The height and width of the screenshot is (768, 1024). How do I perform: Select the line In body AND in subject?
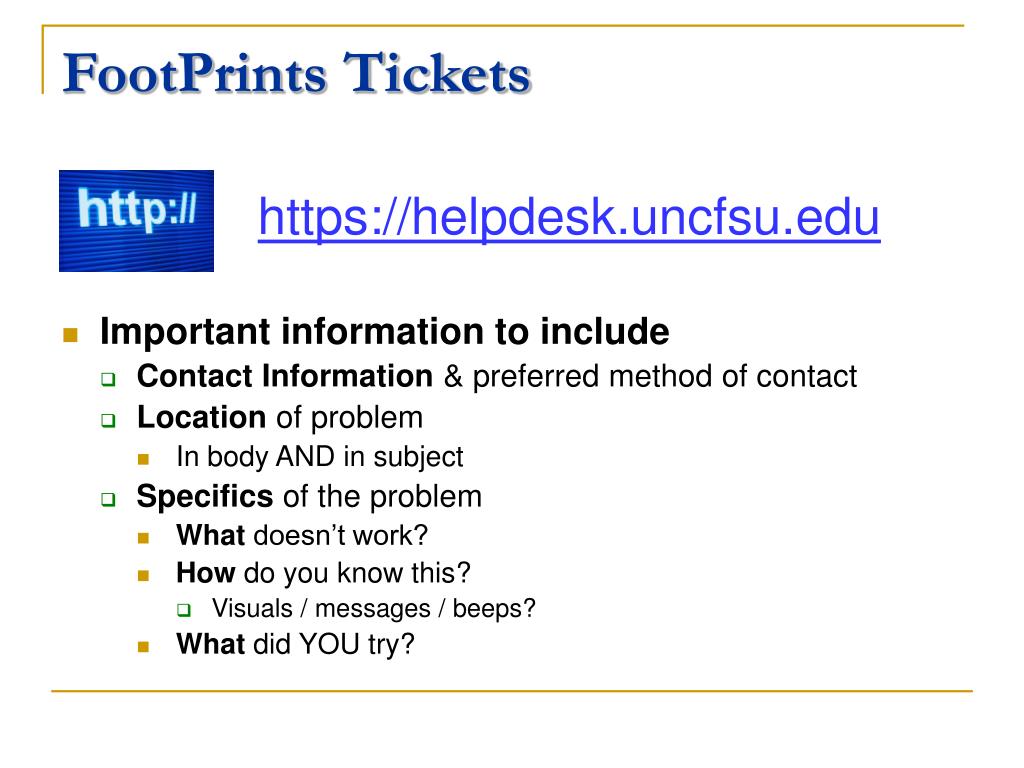[x=320, y=457]
